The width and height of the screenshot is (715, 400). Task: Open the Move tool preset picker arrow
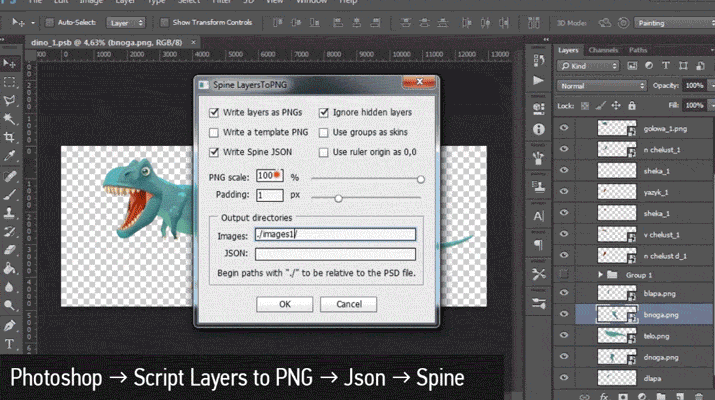point(32,23)
